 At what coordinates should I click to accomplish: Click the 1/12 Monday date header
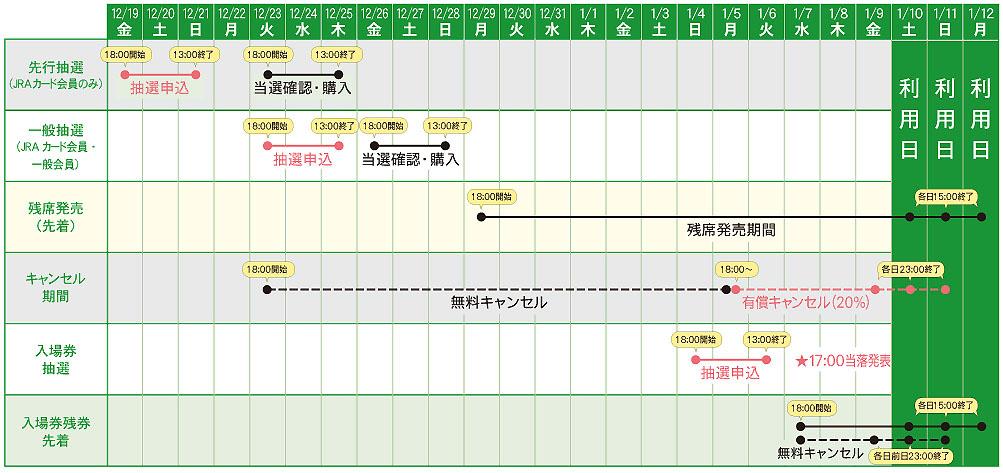981,20
